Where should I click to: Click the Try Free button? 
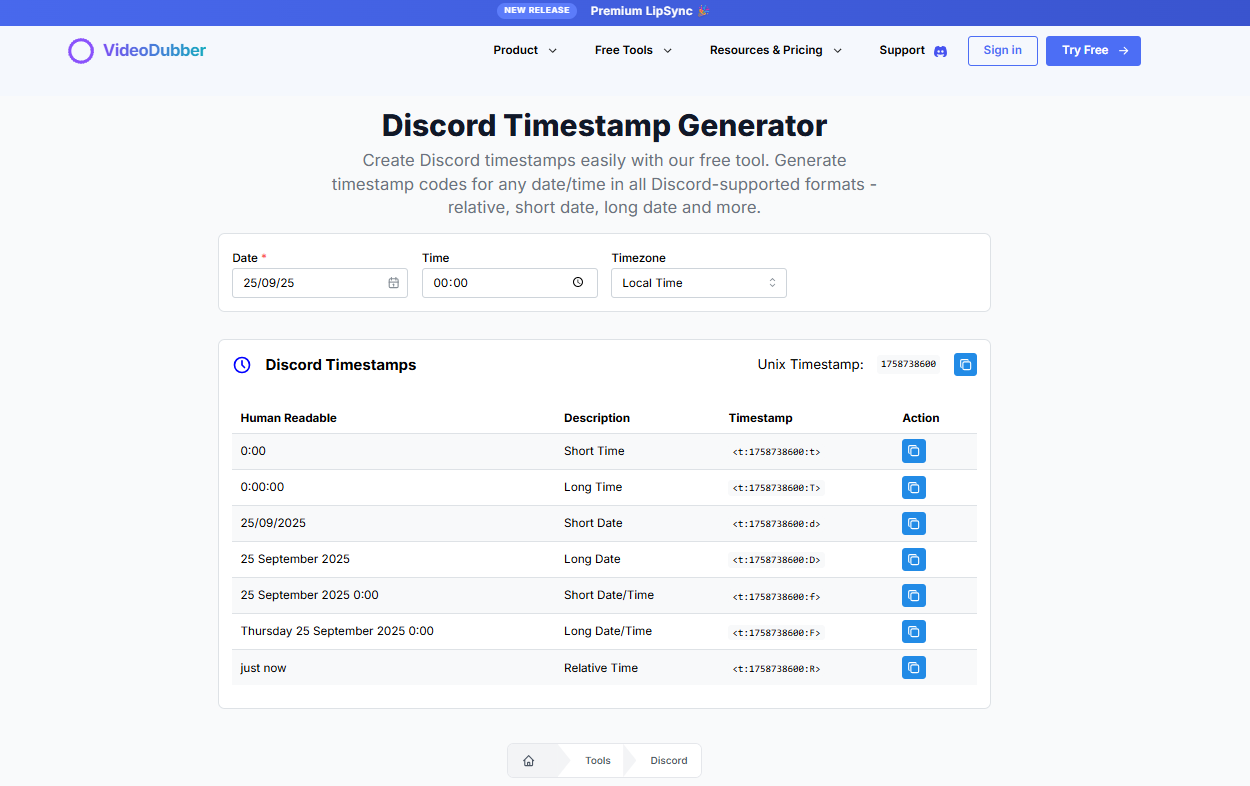click(1093, 50)
